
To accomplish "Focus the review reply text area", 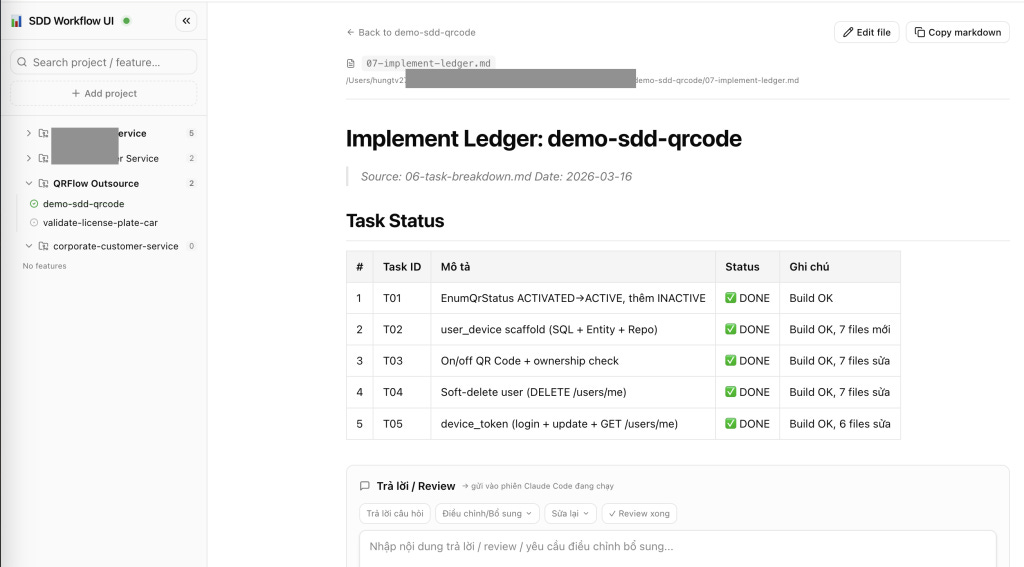I will tap(677, 549).
